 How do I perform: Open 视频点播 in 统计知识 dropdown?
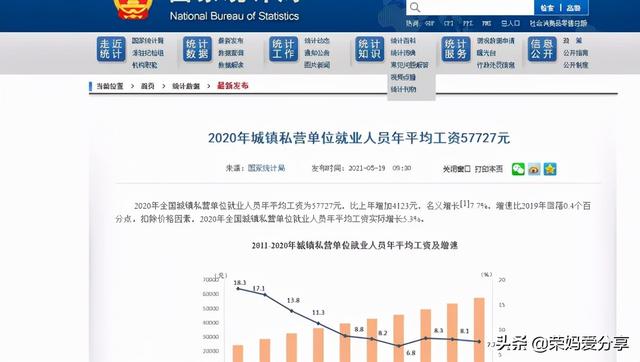tap(403, 77)
